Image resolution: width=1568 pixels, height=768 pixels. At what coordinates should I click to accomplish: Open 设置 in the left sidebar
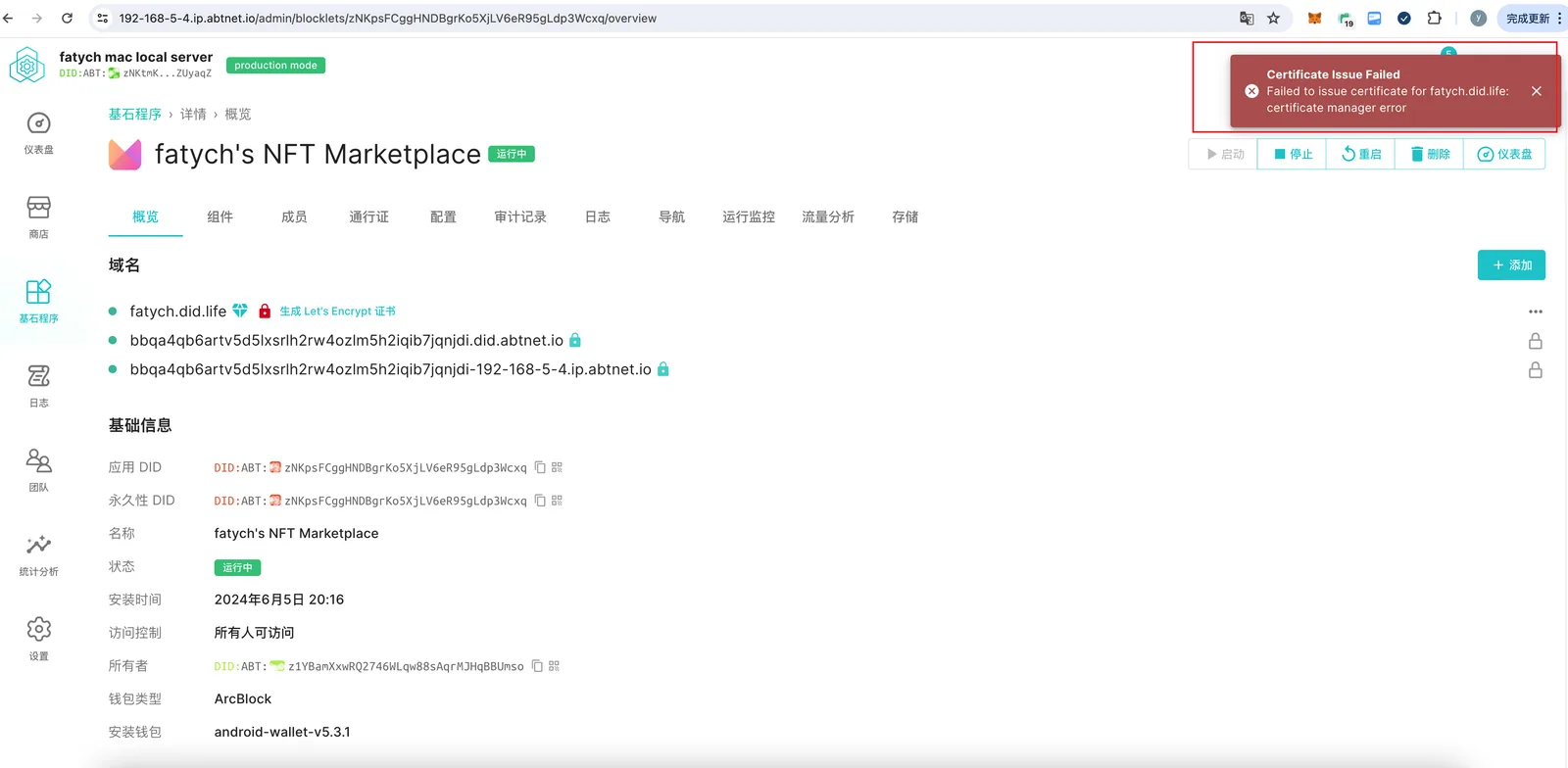click(x=38, y=640)
